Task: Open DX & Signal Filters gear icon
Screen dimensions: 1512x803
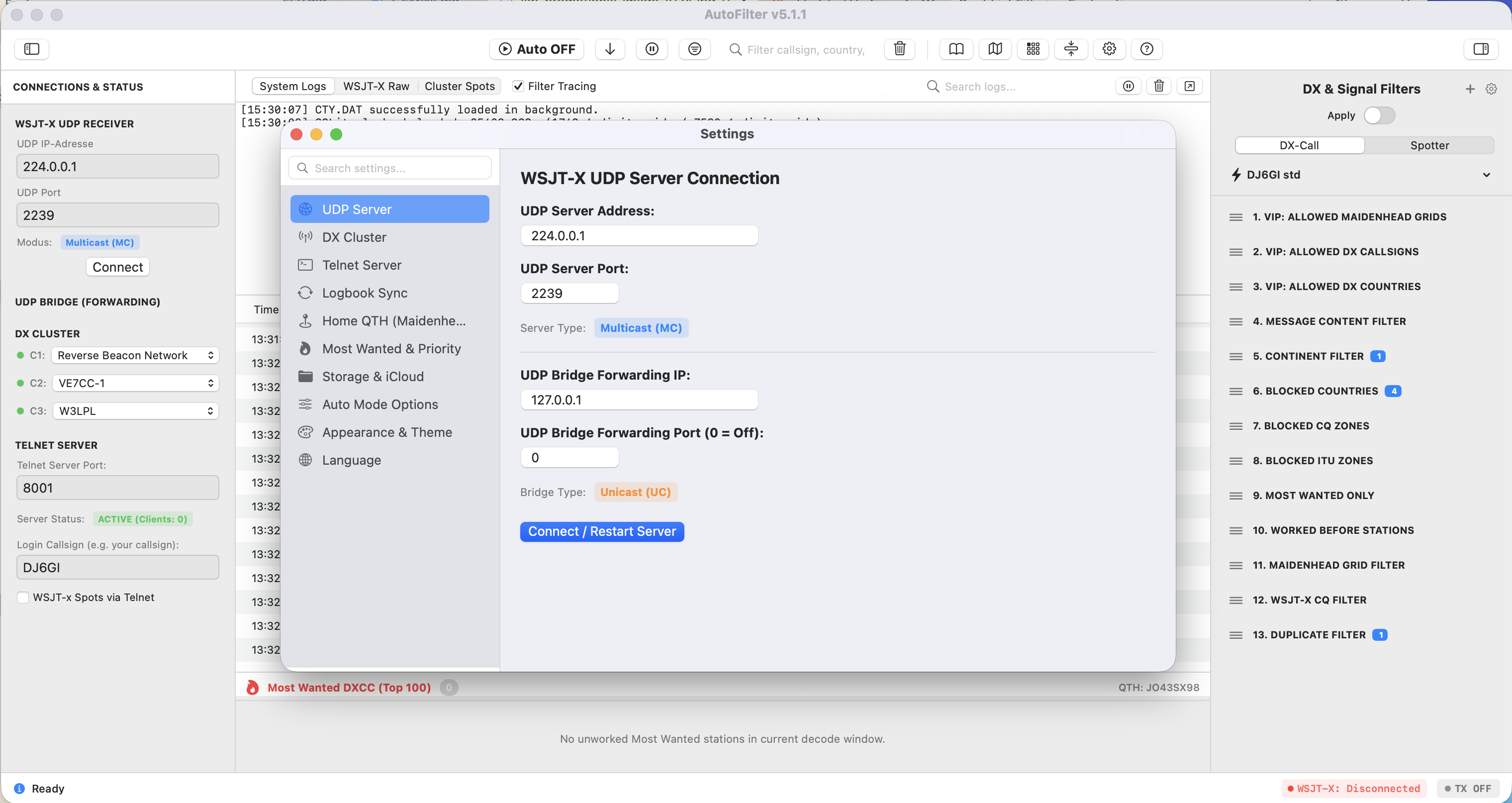Action: click(1491, 89)
